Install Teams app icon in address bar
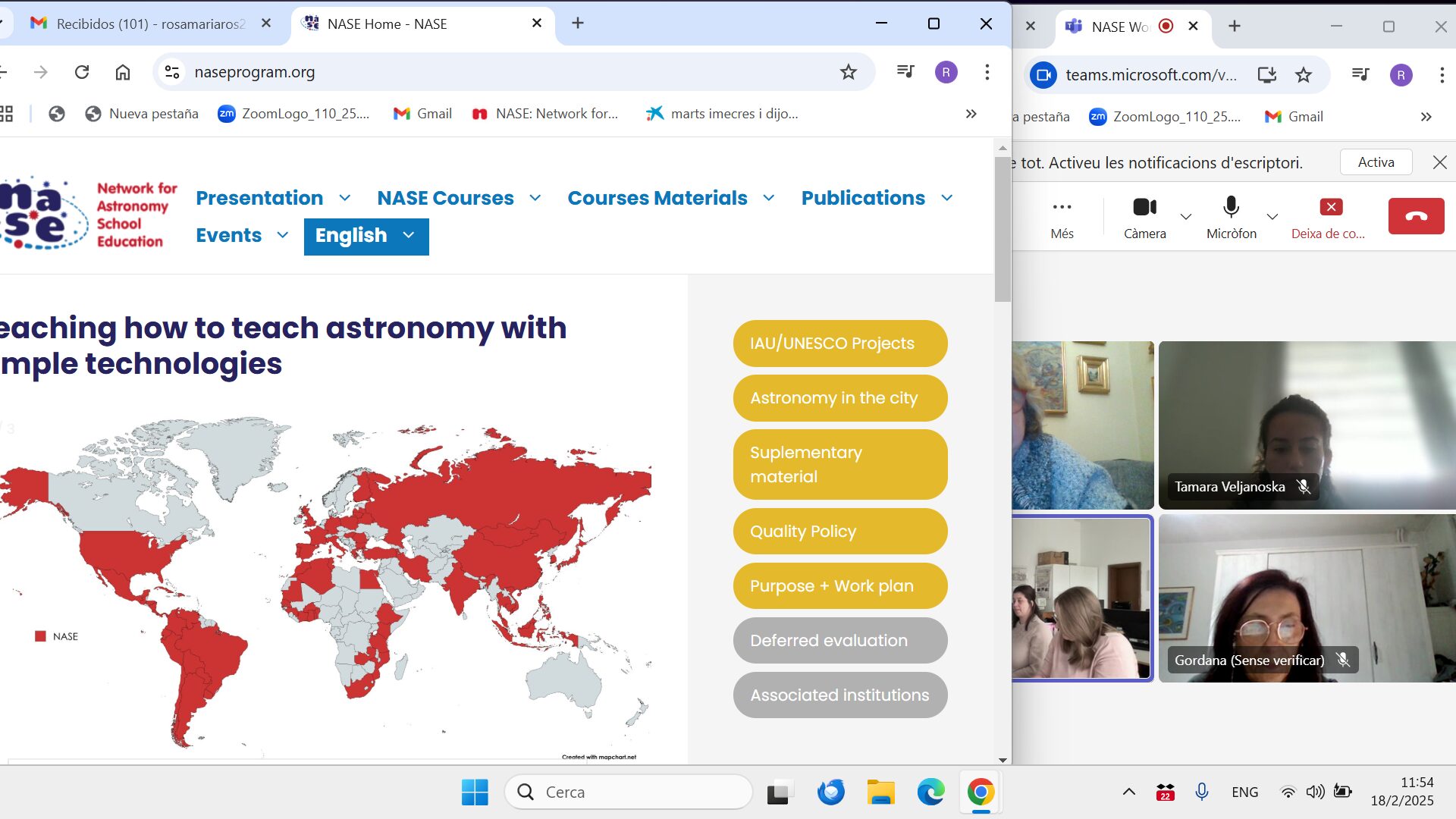The width and height of the screenshot is (1456, 819). (1266, 75)
